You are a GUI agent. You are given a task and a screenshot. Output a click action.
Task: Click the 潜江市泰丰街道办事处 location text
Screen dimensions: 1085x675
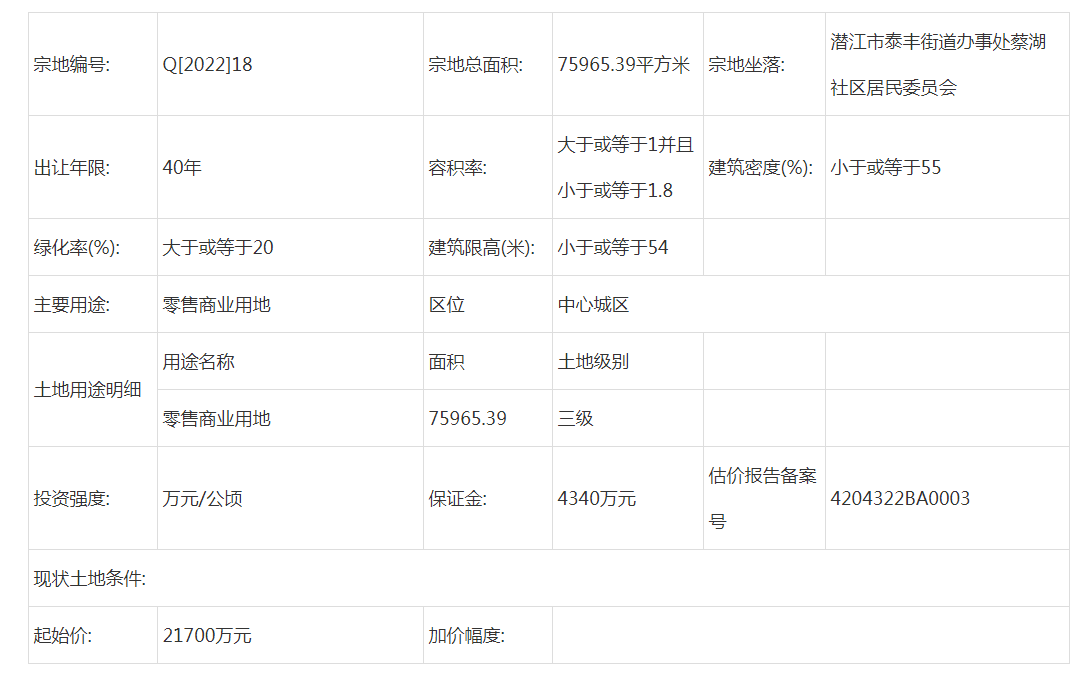(x=938, y=43)
